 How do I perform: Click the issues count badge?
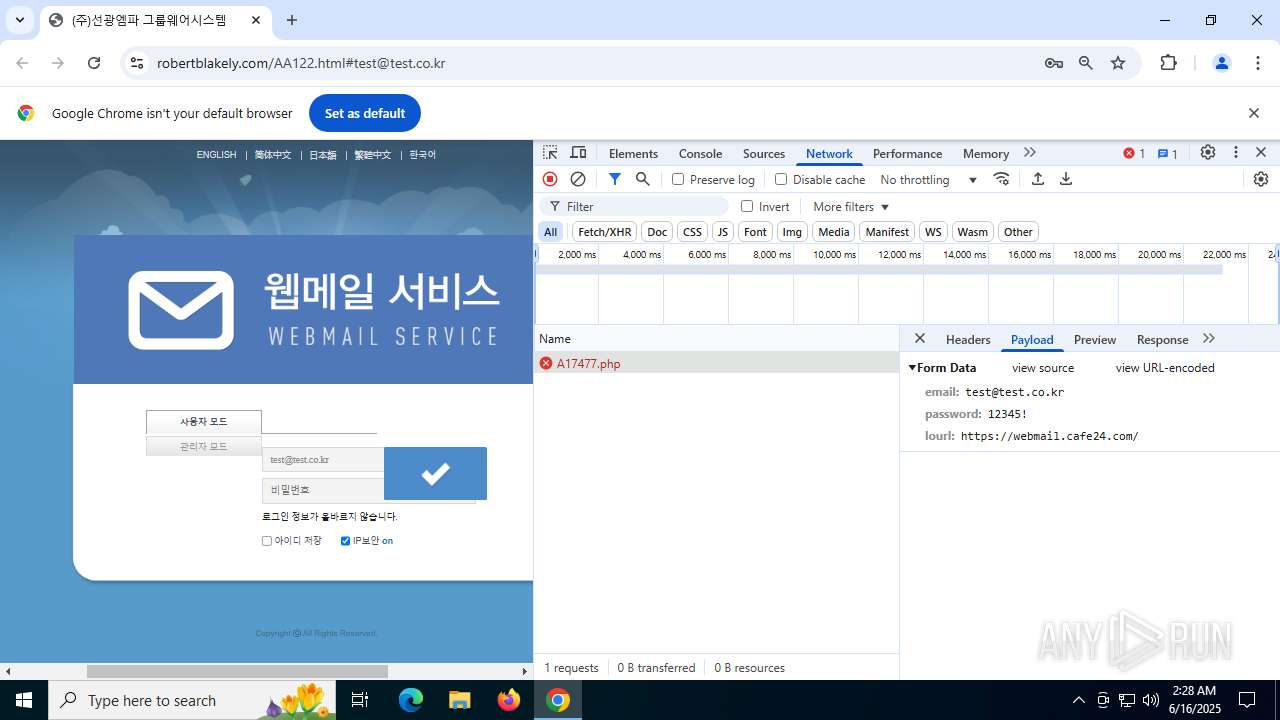[x=1167, y=153]
